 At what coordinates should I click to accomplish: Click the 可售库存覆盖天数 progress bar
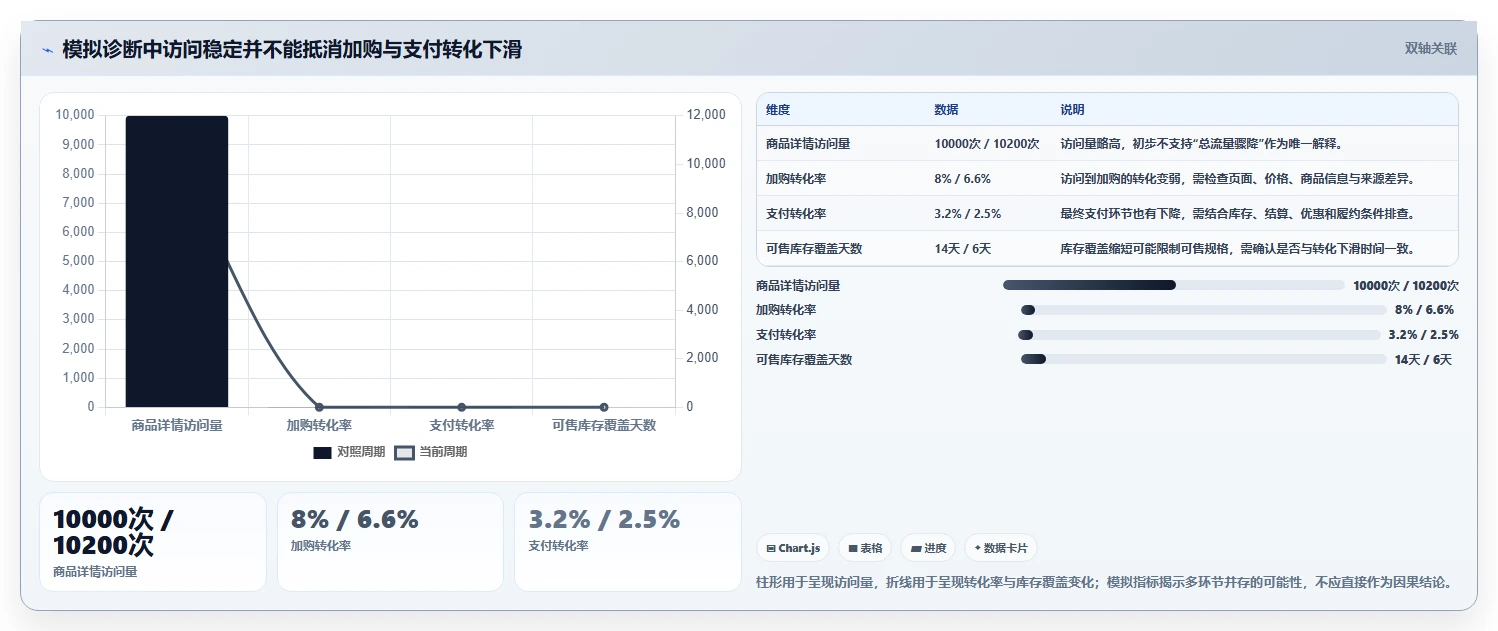pyautogui.click(x=1204, y=359)
